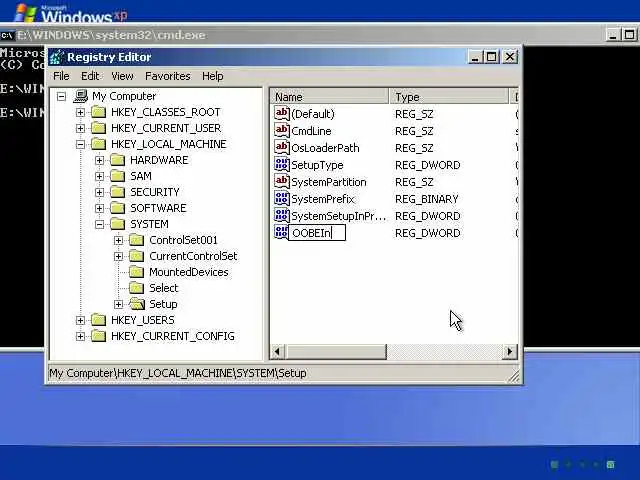Select the SetupType value name
The height and width of the screenshot is (480, 640).
(317, 165)
